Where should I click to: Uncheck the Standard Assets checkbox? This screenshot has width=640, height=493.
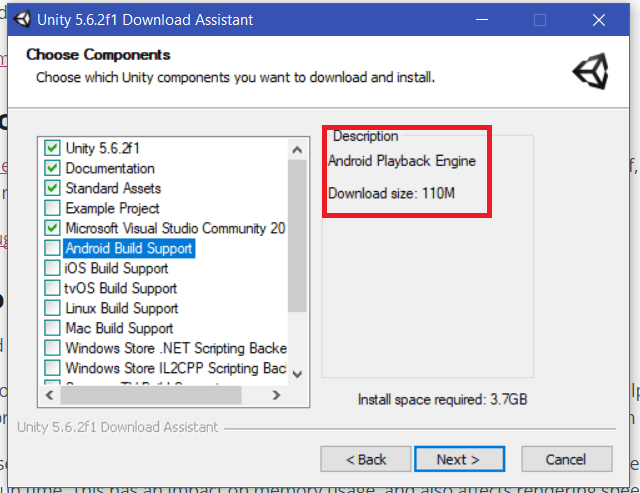tap(52, 188)
